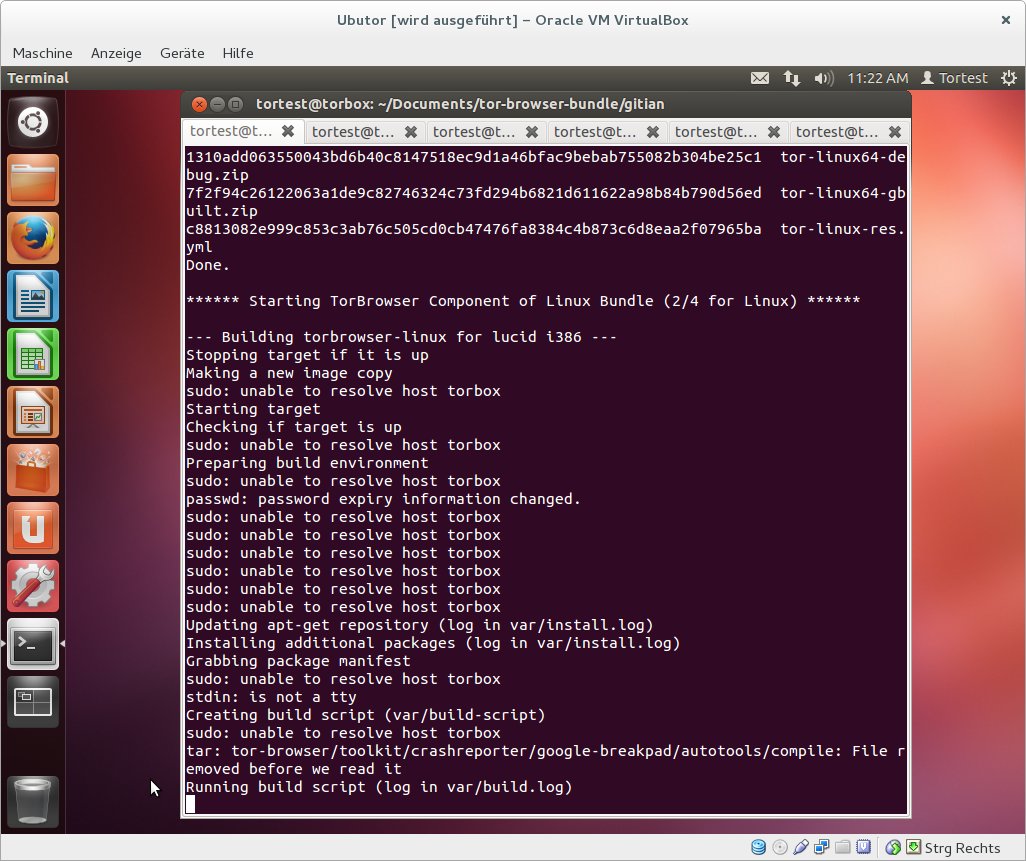The image size is (1026, 861).
Task: Launch Firefox from the dock
Action: (33, 239)
